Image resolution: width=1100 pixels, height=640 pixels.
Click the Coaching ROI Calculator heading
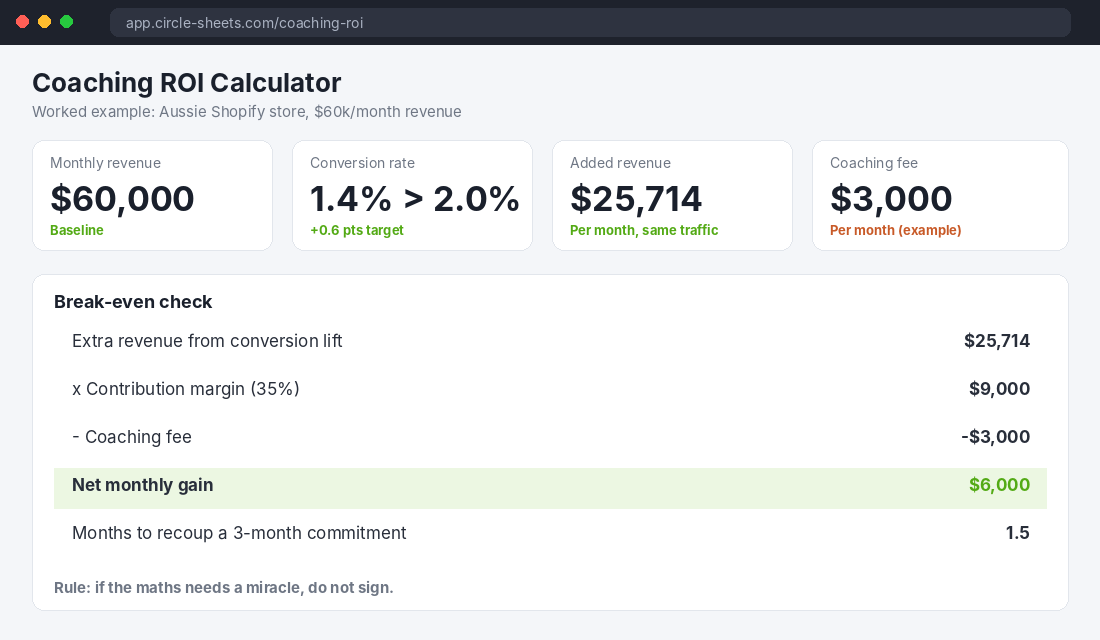coord(187,83)
